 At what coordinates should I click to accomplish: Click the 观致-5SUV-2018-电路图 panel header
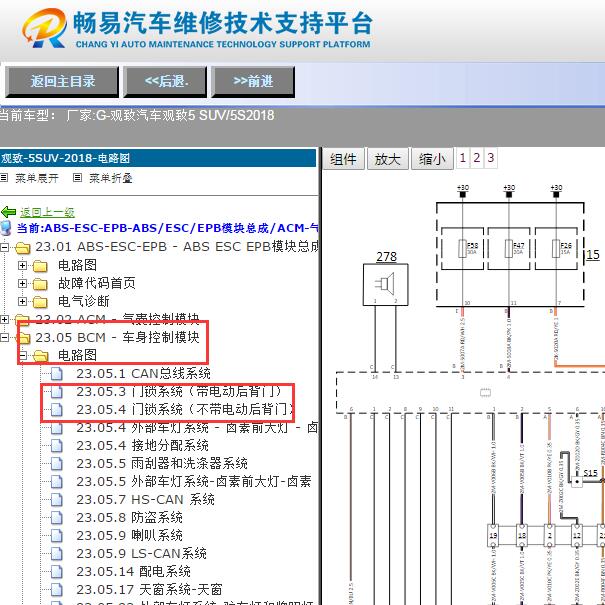pos(158,158)
